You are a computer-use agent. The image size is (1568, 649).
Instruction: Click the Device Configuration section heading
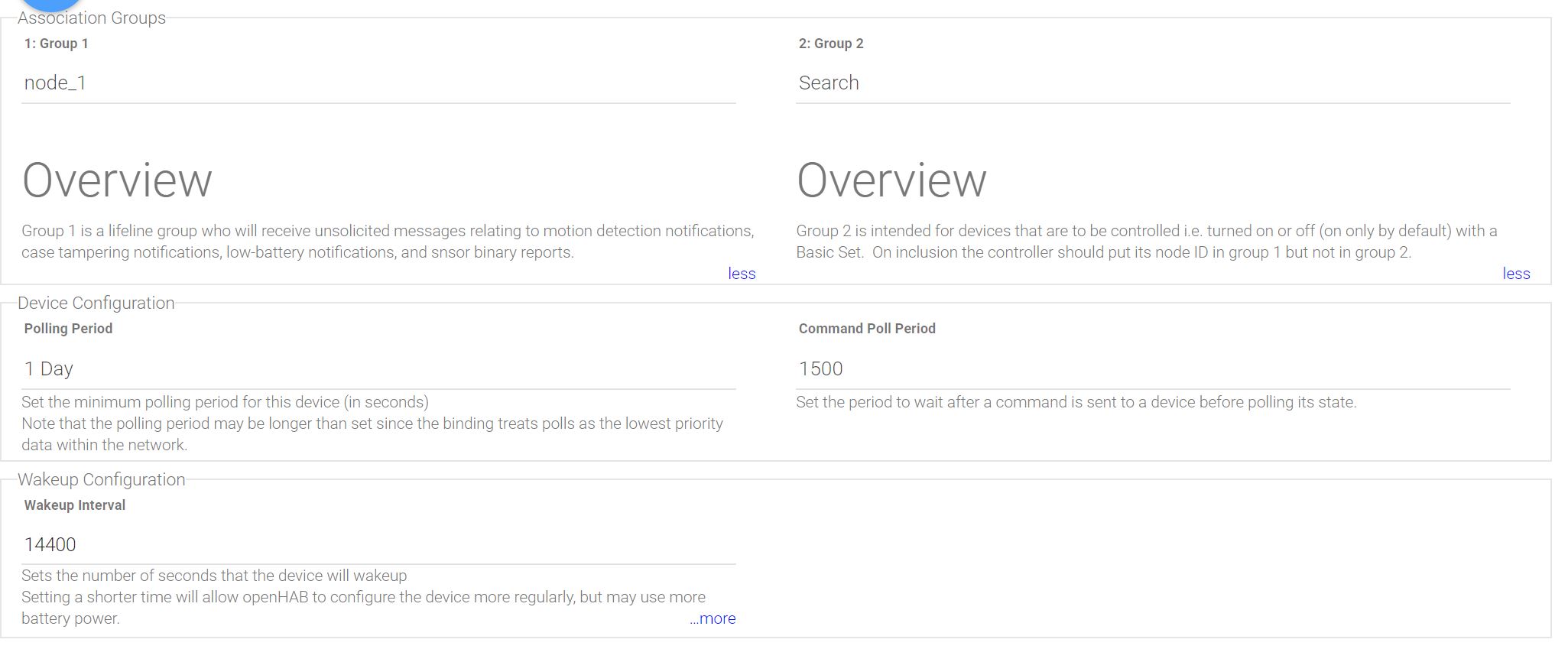(96, 303)
